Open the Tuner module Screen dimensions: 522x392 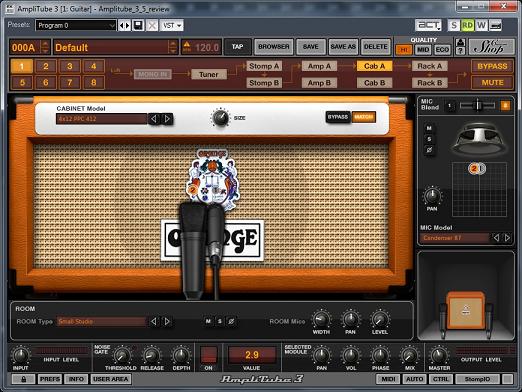(209, 74)
